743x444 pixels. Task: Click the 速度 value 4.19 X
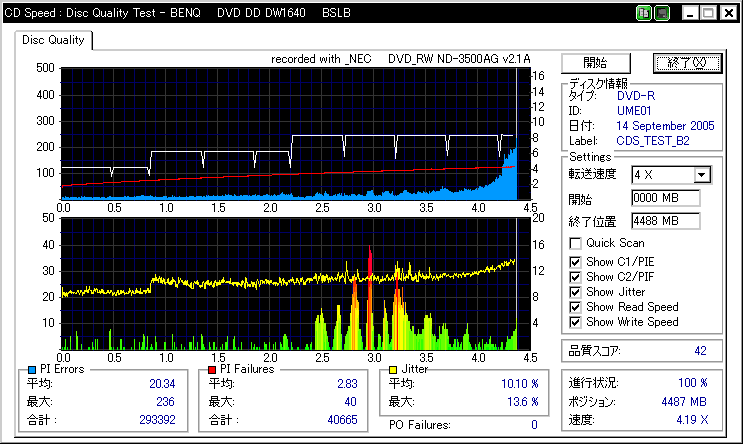[x=692, y=420]
